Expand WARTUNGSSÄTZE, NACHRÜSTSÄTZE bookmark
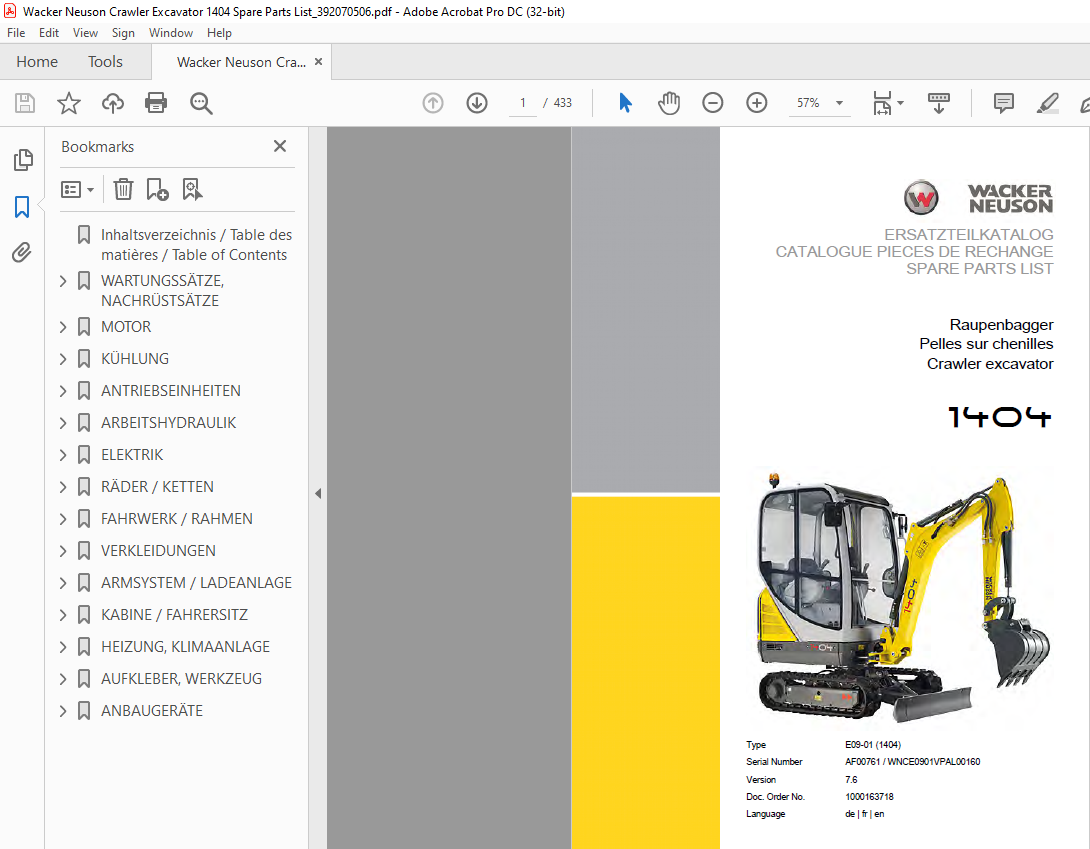 click(63, 281)
